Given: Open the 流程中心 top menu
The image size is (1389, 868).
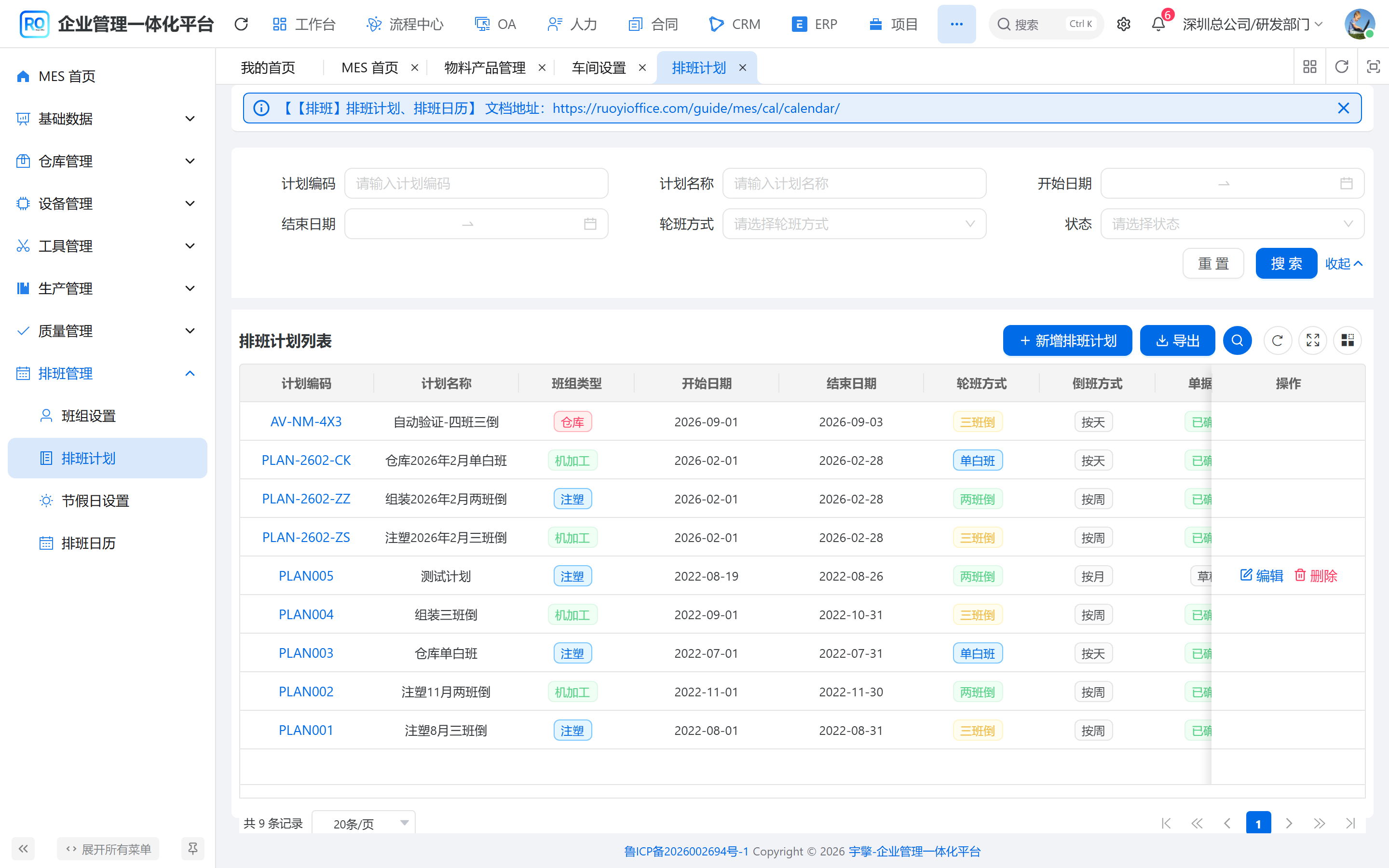Looking at the screenshot, I should point(405,24).
